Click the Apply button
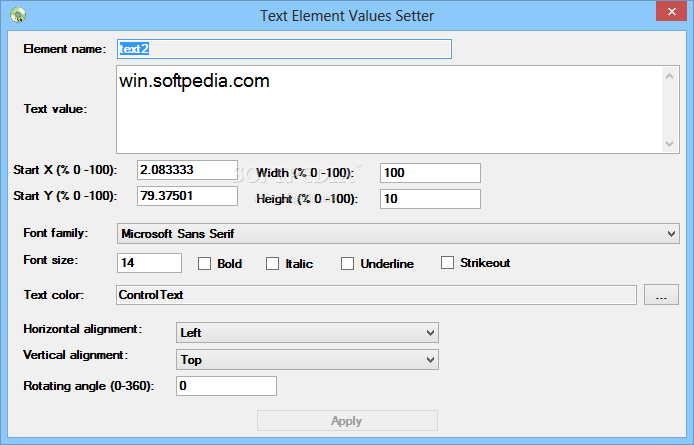This screenshot has width=694, height=445. click(347, 421)
